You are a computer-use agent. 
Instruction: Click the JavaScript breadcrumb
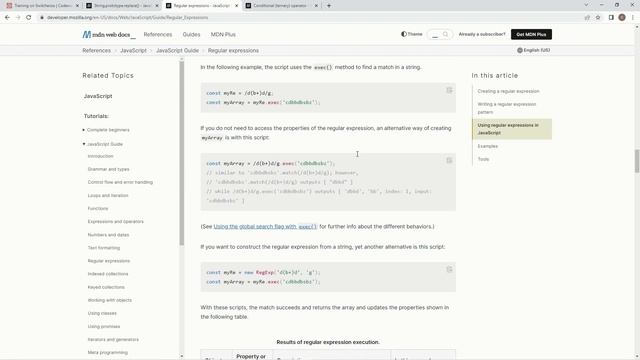pos(133,51)
